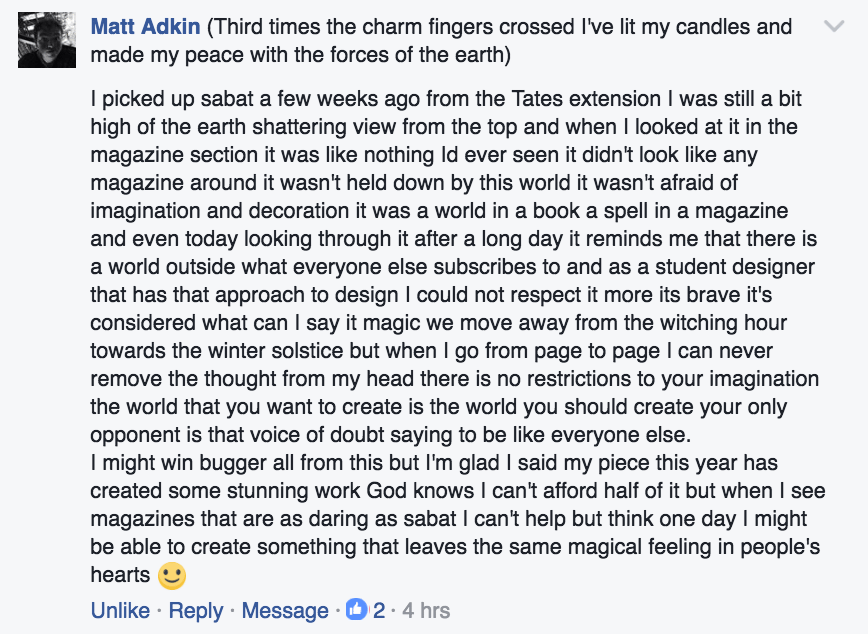Click the smiley face emoji

173,575
